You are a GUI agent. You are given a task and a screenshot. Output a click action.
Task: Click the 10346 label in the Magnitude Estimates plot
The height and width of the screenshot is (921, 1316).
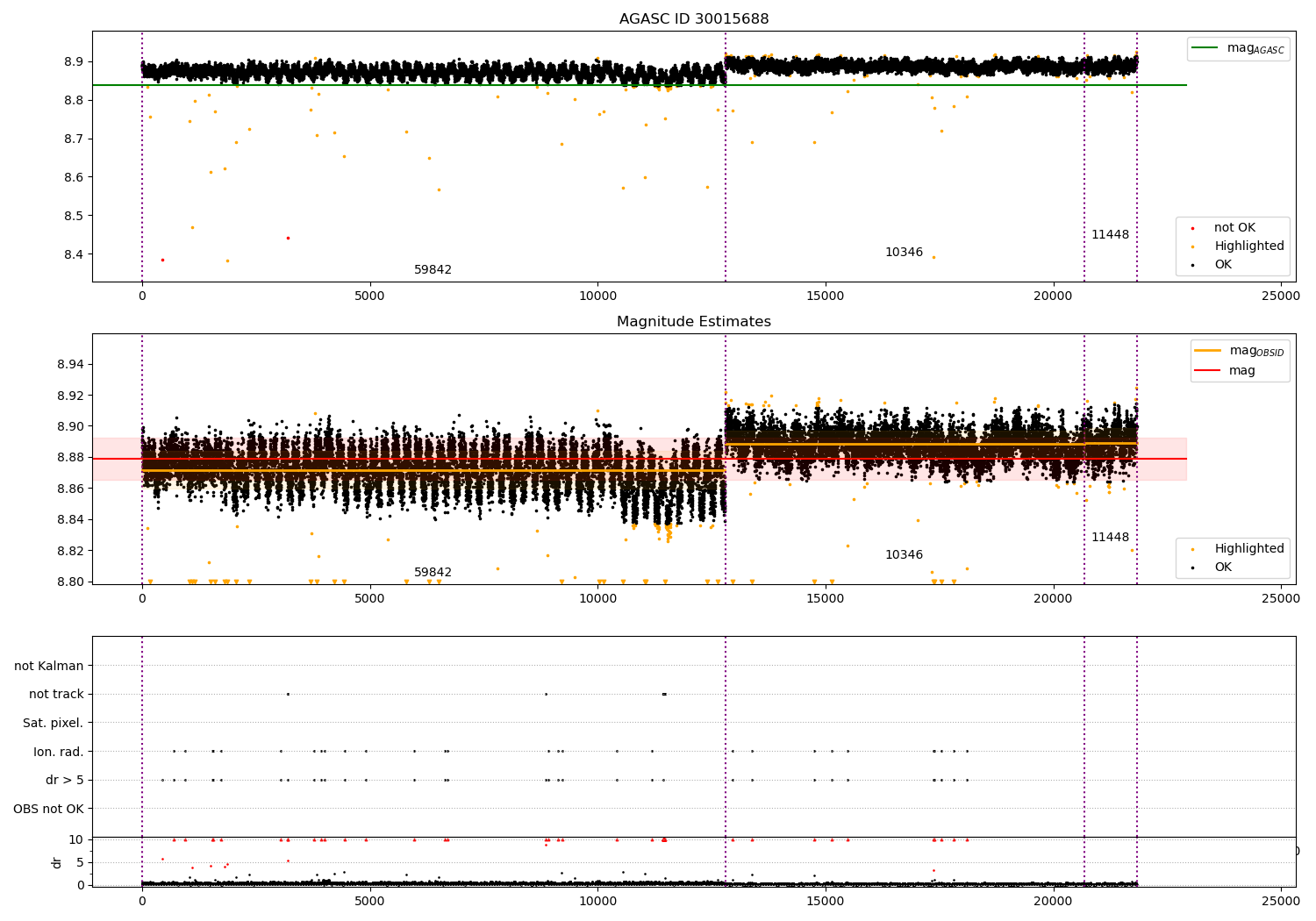[904, 555]
